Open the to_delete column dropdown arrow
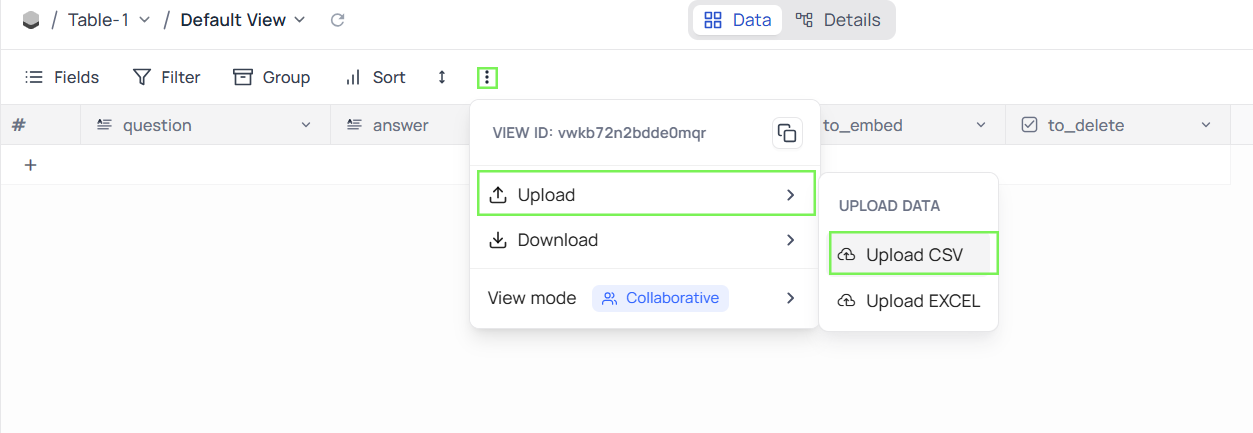 1207,125
